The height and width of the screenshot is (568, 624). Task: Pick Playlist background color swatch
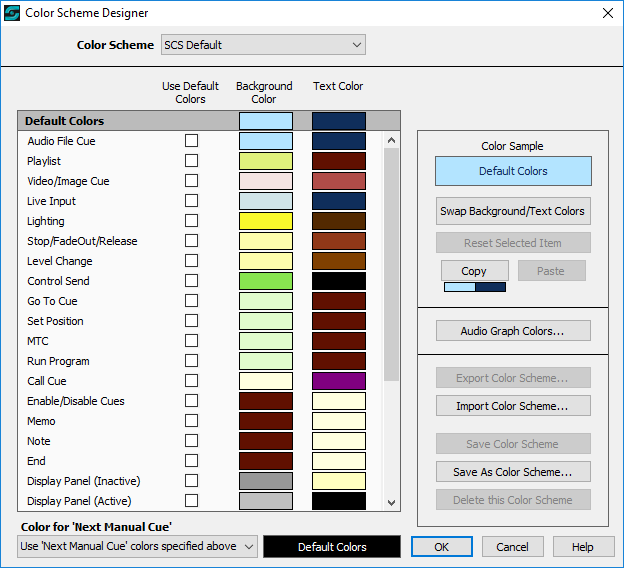266,161
